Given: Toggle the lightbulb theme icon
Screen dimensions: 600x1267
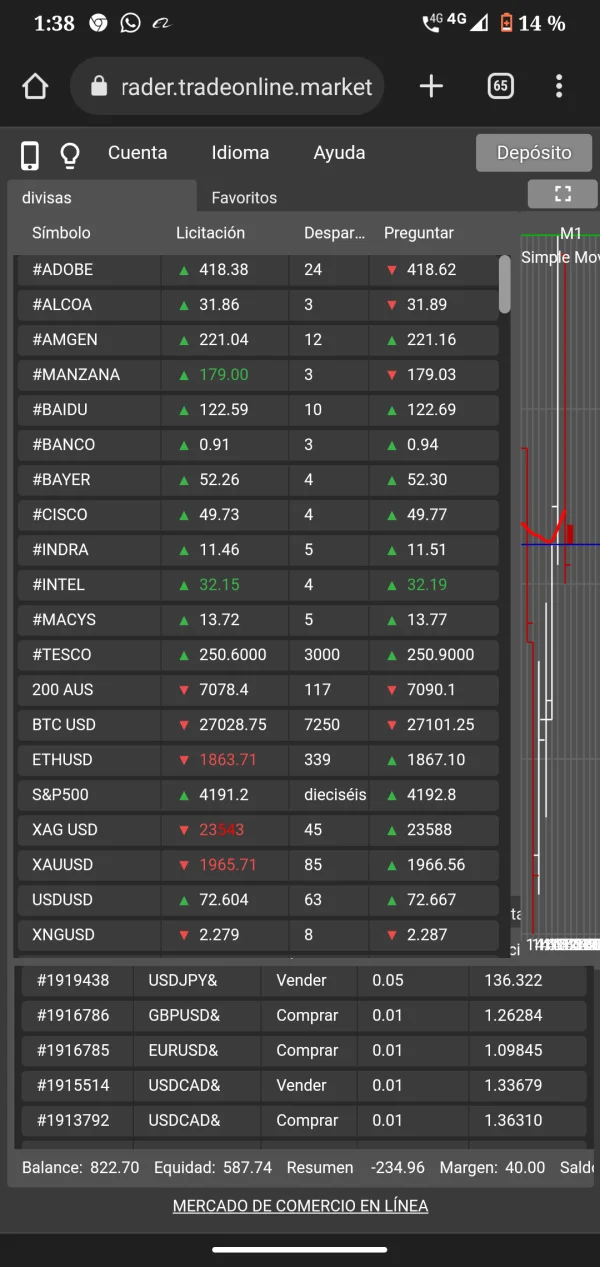Looking at the screenshot, I should pyautogui.click(x=69, y=155).
